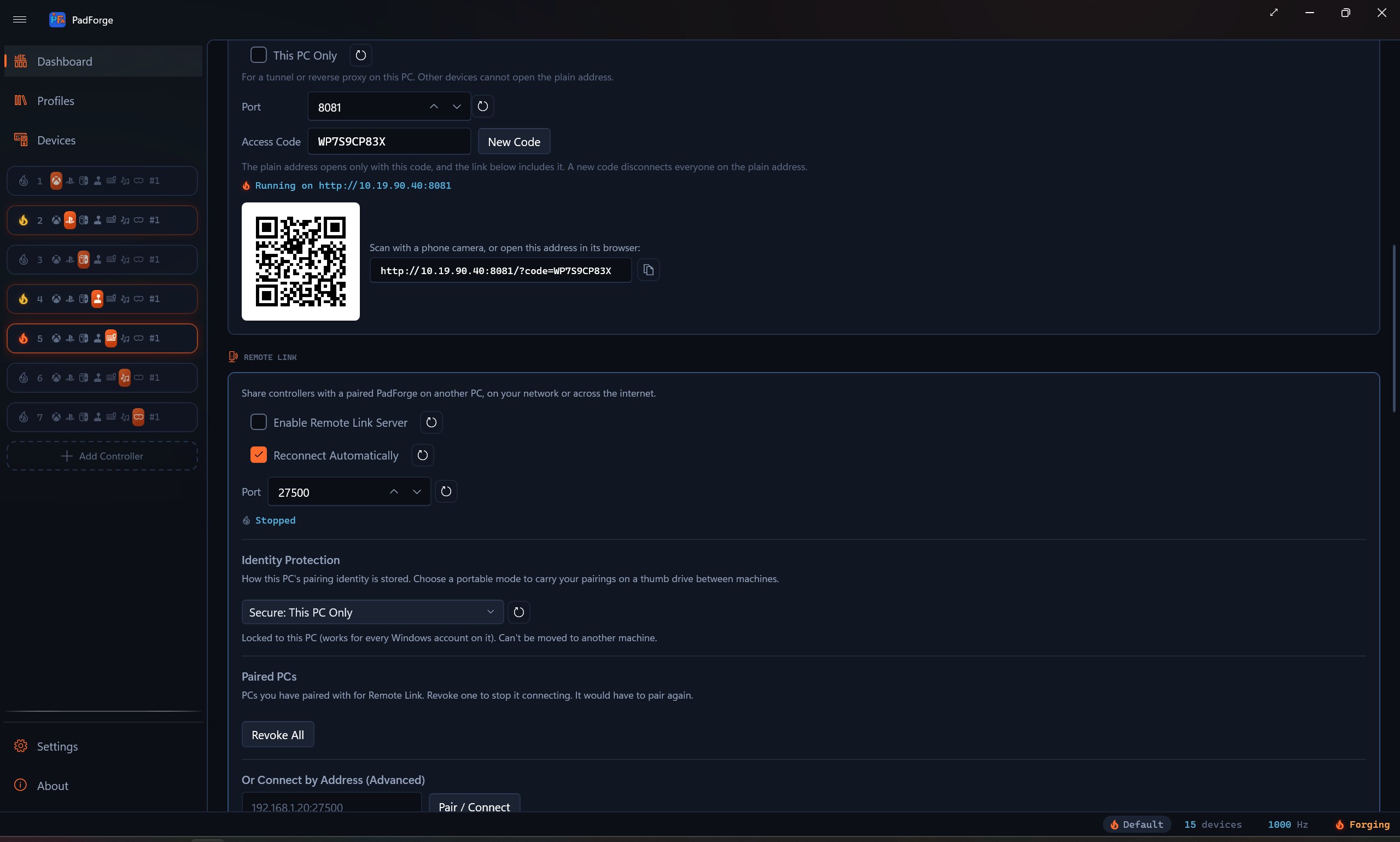Reset the Reconnect Automatically option
1400x842 pixels.
coord(422,455)
